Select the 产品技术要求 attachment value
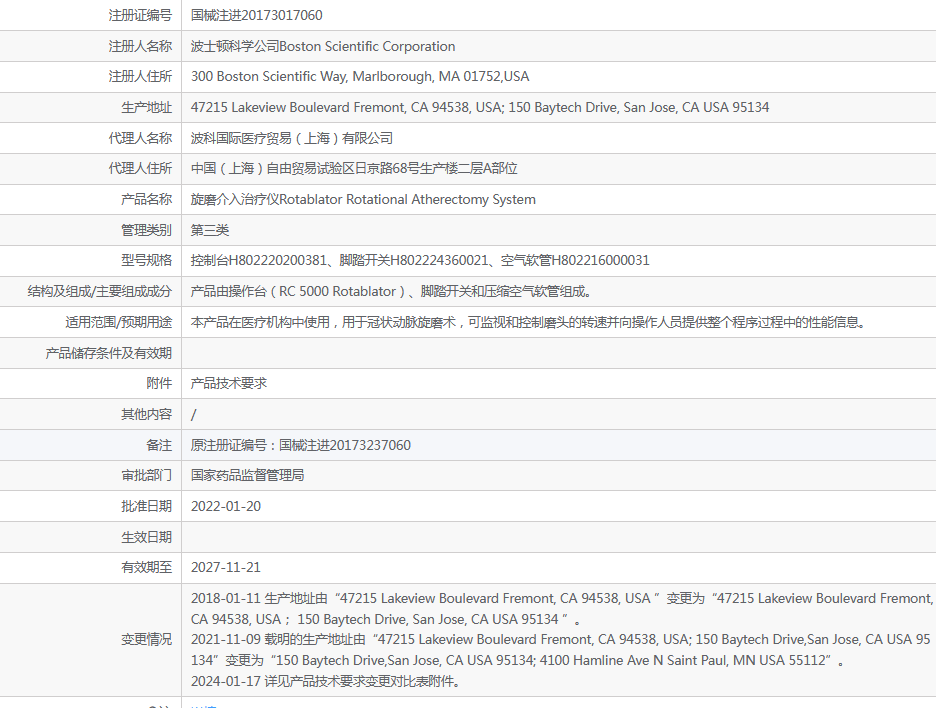 (229, 383)
